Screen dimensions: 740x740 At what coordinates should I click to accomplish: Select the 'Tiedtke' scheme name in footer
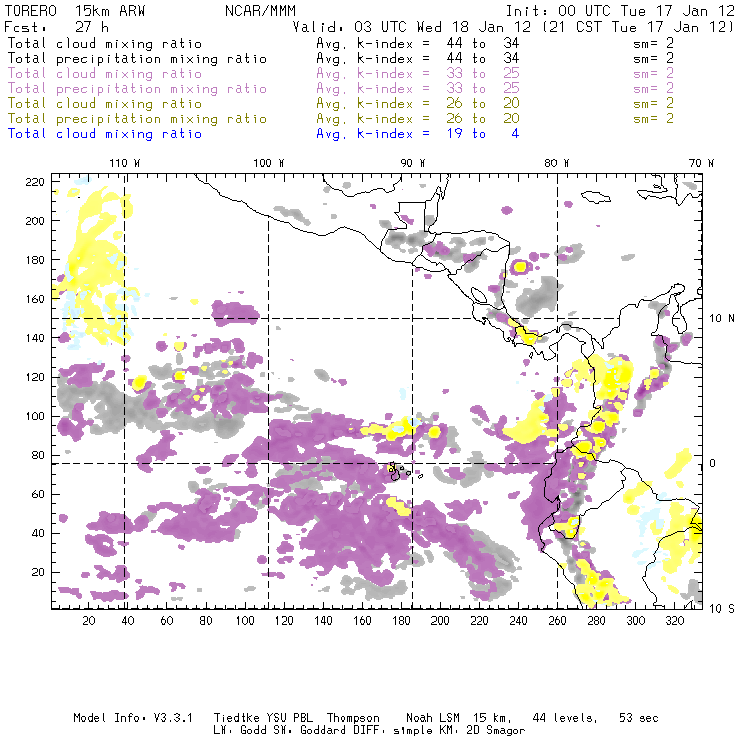pos(236,718)
